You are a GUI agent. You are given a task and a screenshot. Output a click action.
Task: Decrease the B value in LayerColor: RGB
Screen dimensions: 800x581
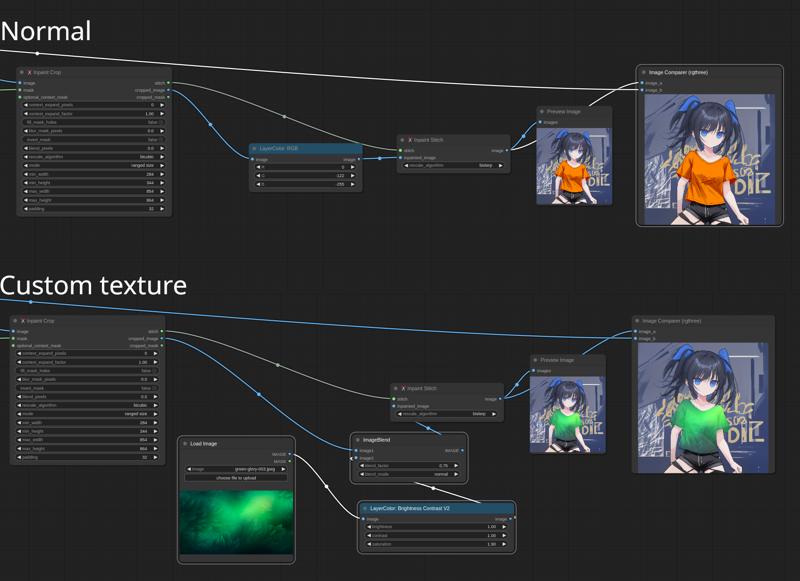[258, 184]
